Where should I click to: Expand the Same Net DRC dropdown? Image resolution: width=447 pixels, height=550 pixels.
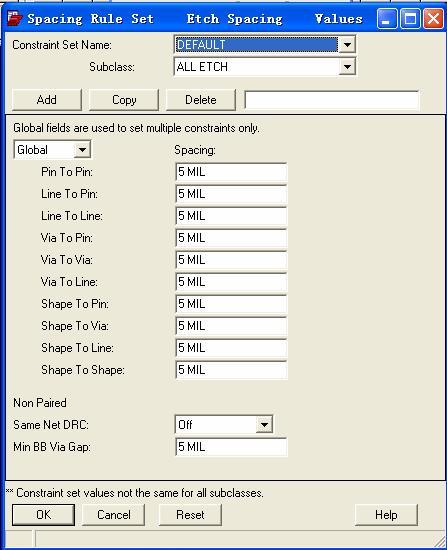point(264,425)
